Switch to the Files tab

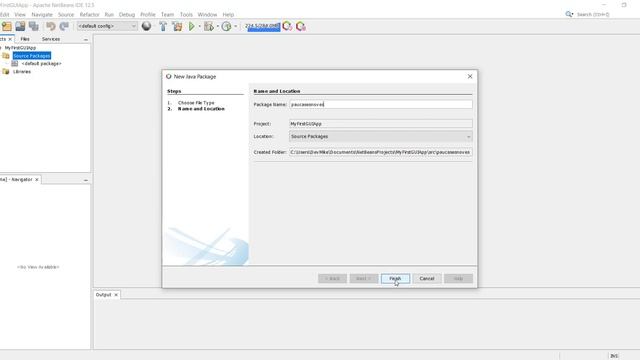(x=25, y=39)
